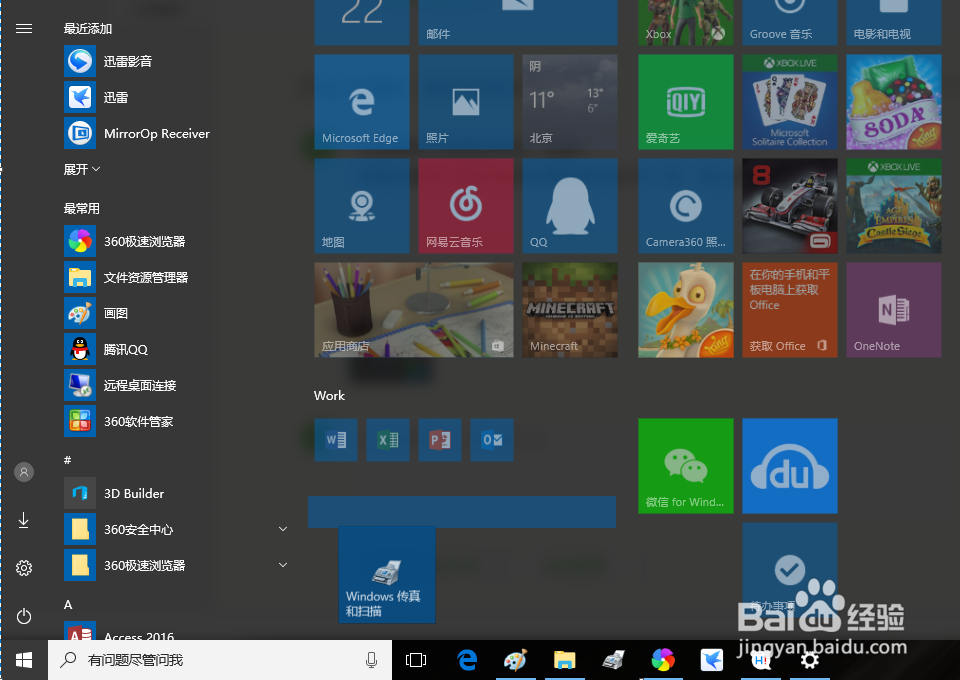This screenshot has width=960, height=680.
Task: Start 微信 for Windows
Action: 685,465
